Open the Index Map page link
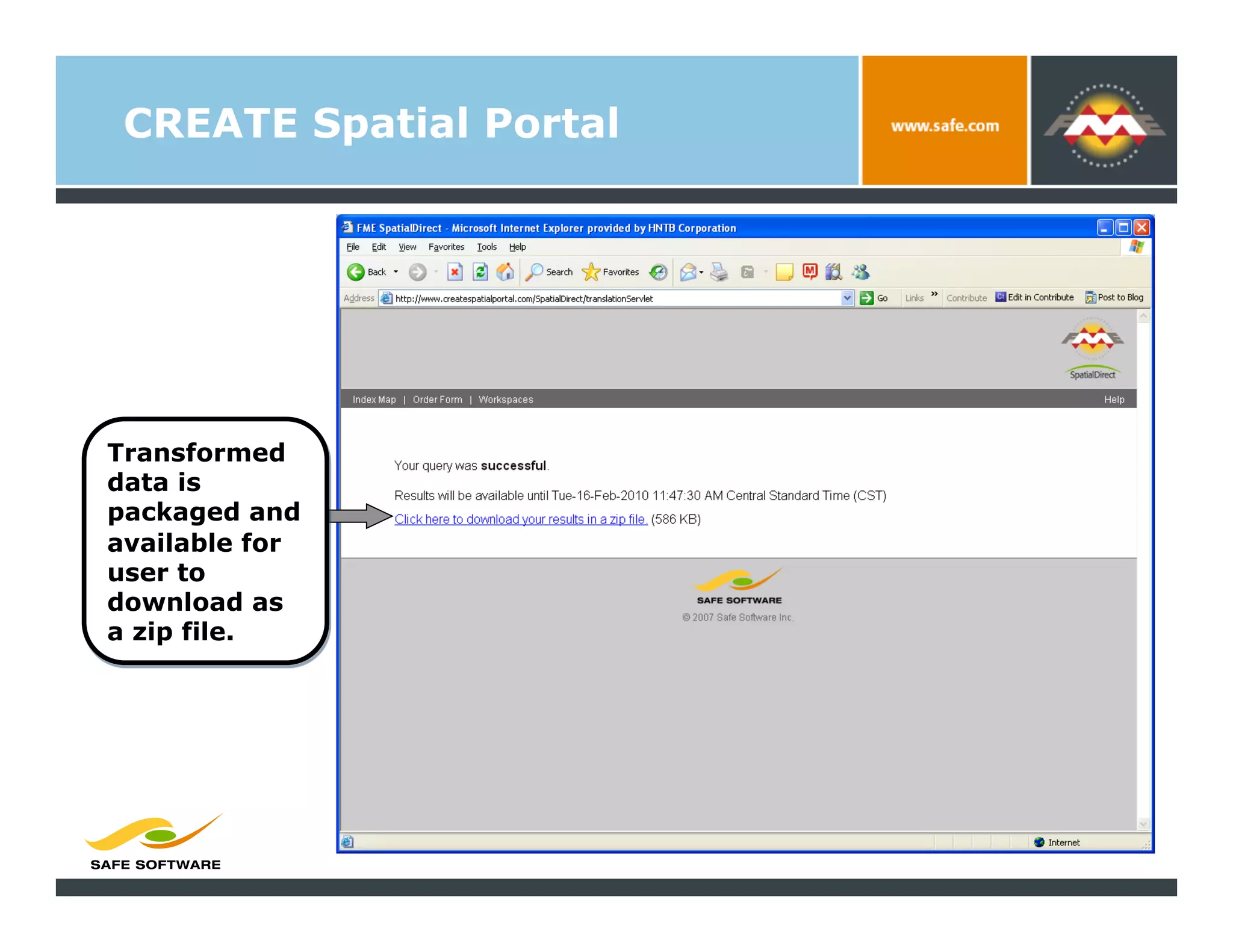The height and width of the screenshot is (952, 1233). [374, 400]
